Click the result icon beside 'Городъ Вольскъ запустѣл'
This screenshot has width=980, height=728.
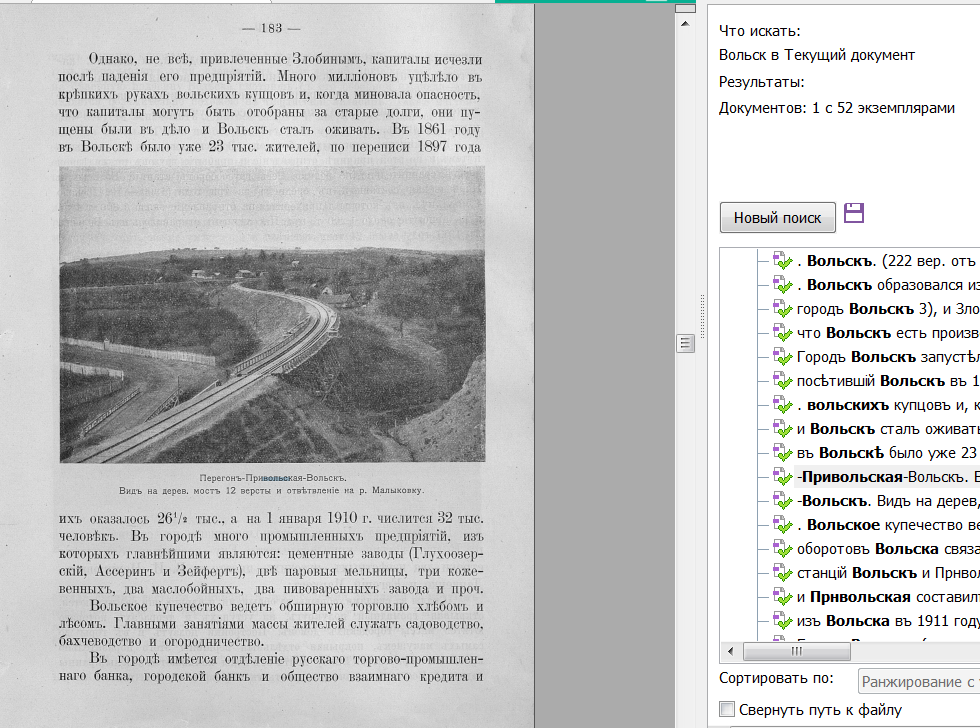point(782,357)
